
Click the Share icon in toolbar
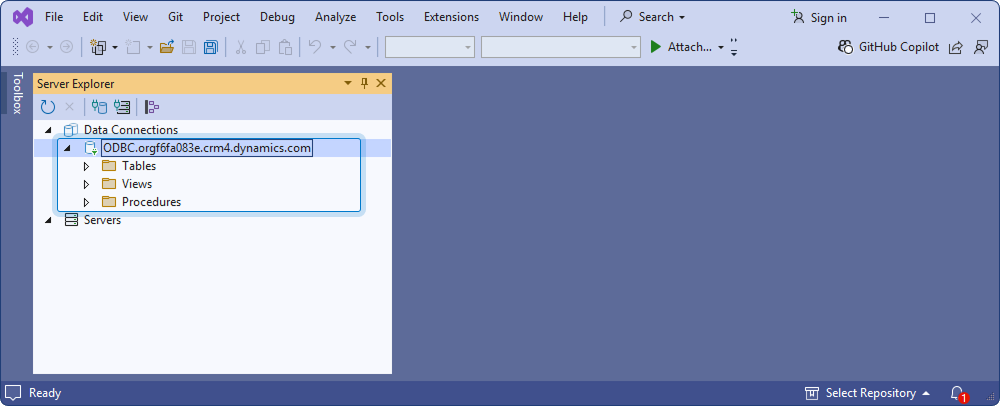click(x=955, y=47)
